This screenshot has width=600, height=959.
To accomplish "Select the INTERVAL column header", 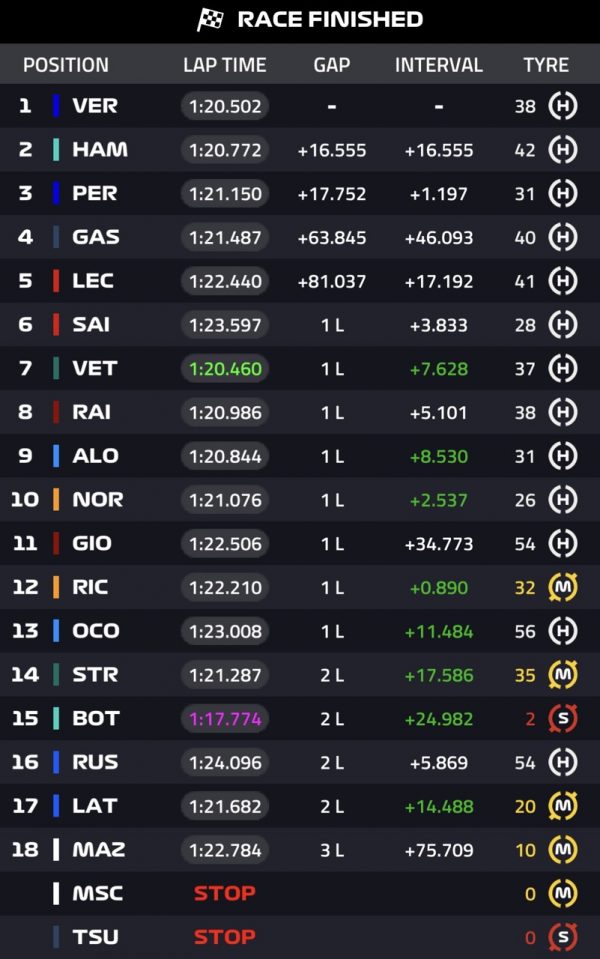I will [x=439, y=65].
